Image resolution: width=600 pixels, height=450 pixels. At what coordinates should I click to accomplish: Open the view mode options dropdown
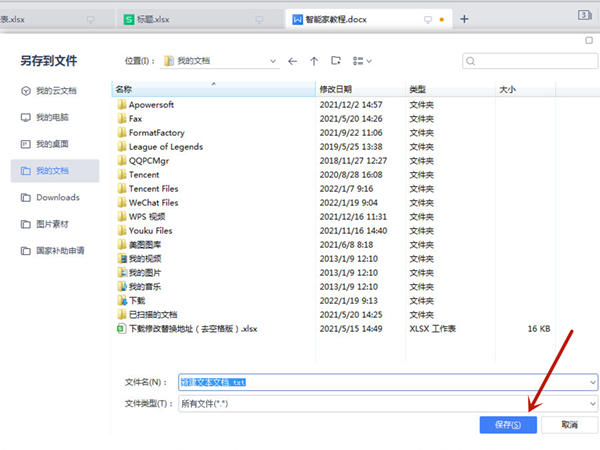click(x=362, y=61)
